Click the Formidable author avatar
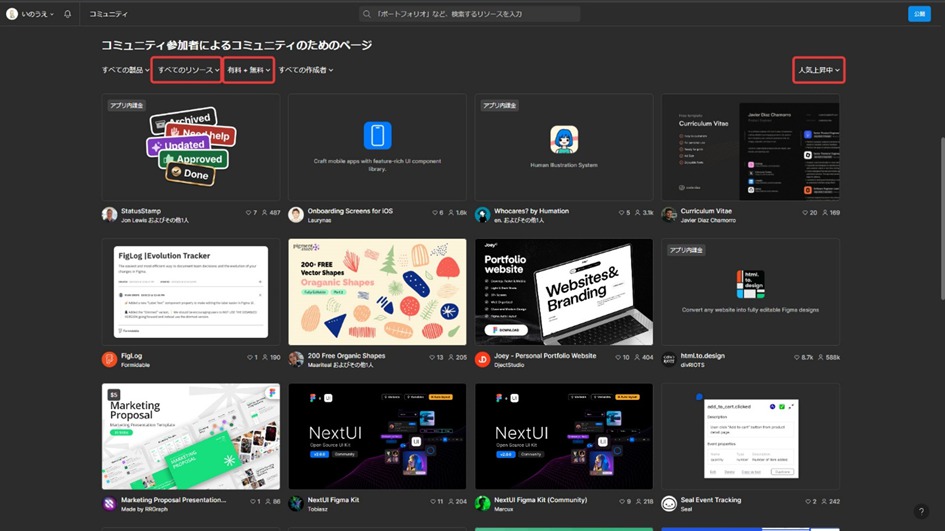The height and width of the screenshot is (531, 945). pyautogui.click(x=109, y=359)
